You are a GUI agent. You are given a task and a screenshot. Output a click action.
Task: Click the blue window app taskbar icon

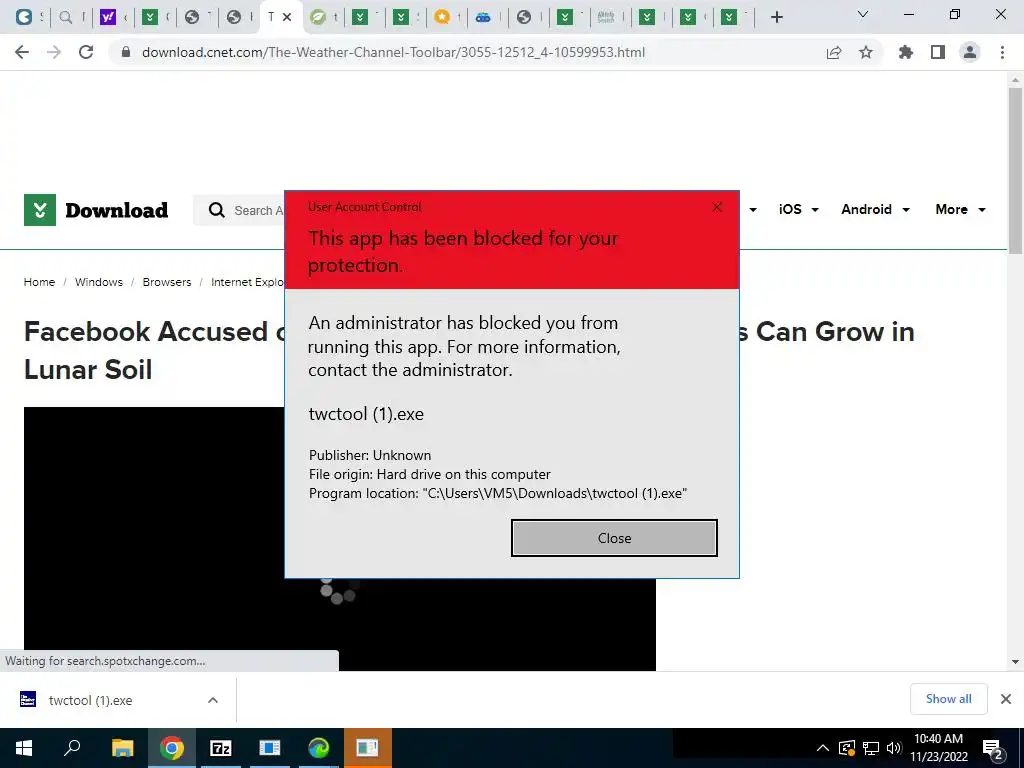click(x=270, y=748)
